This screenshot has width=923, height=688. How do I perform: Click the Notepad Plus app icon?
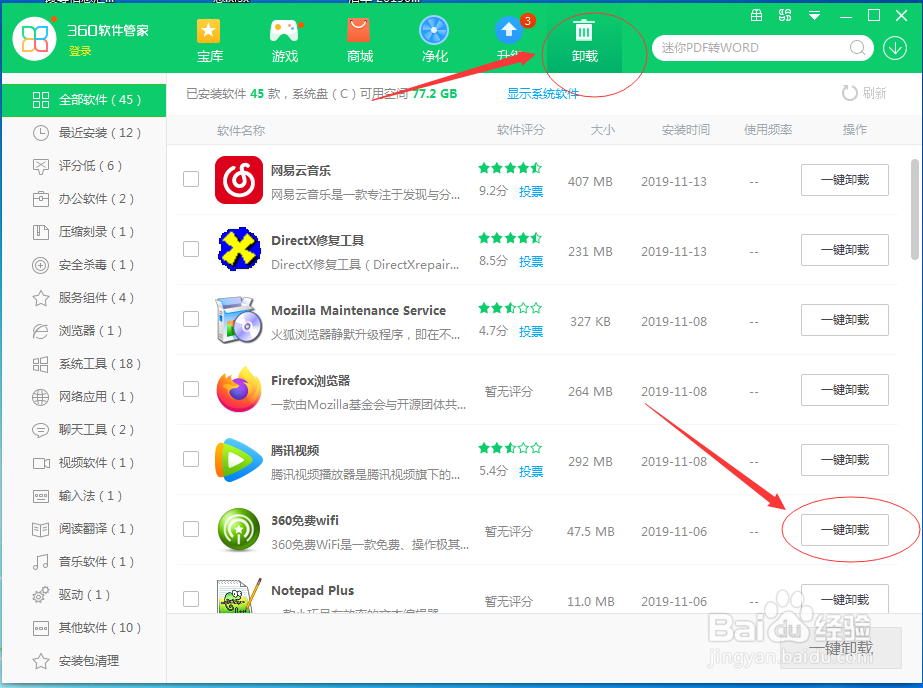point(238,596)
